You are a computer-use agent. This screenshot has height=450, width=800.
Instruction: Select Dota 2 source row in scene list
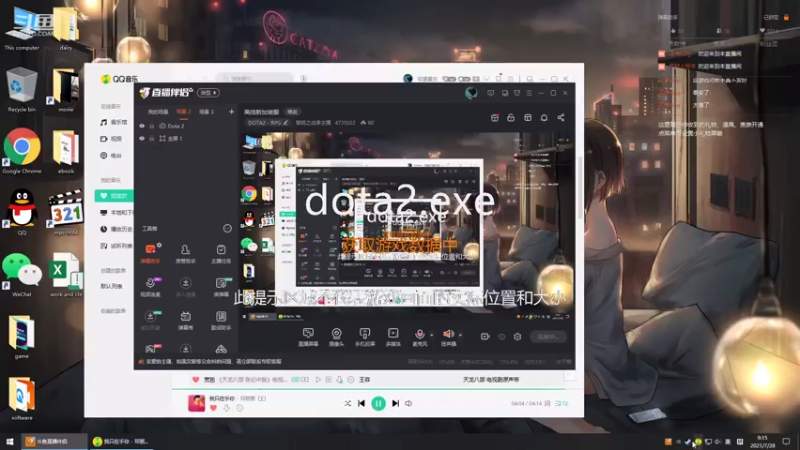tap(186, 126)
